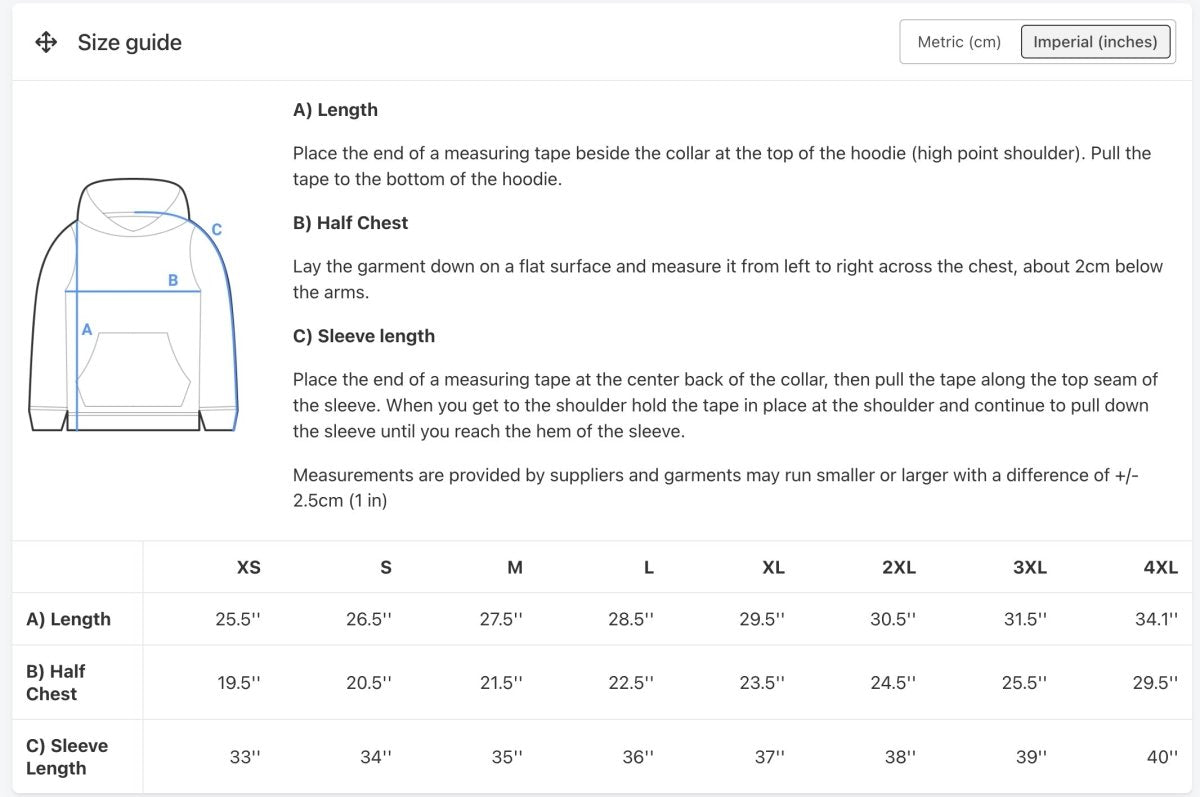This screenshot has width=1200, height=797.
Task: Click the C) Sleeve Length row label
Action: click(67, 757)
